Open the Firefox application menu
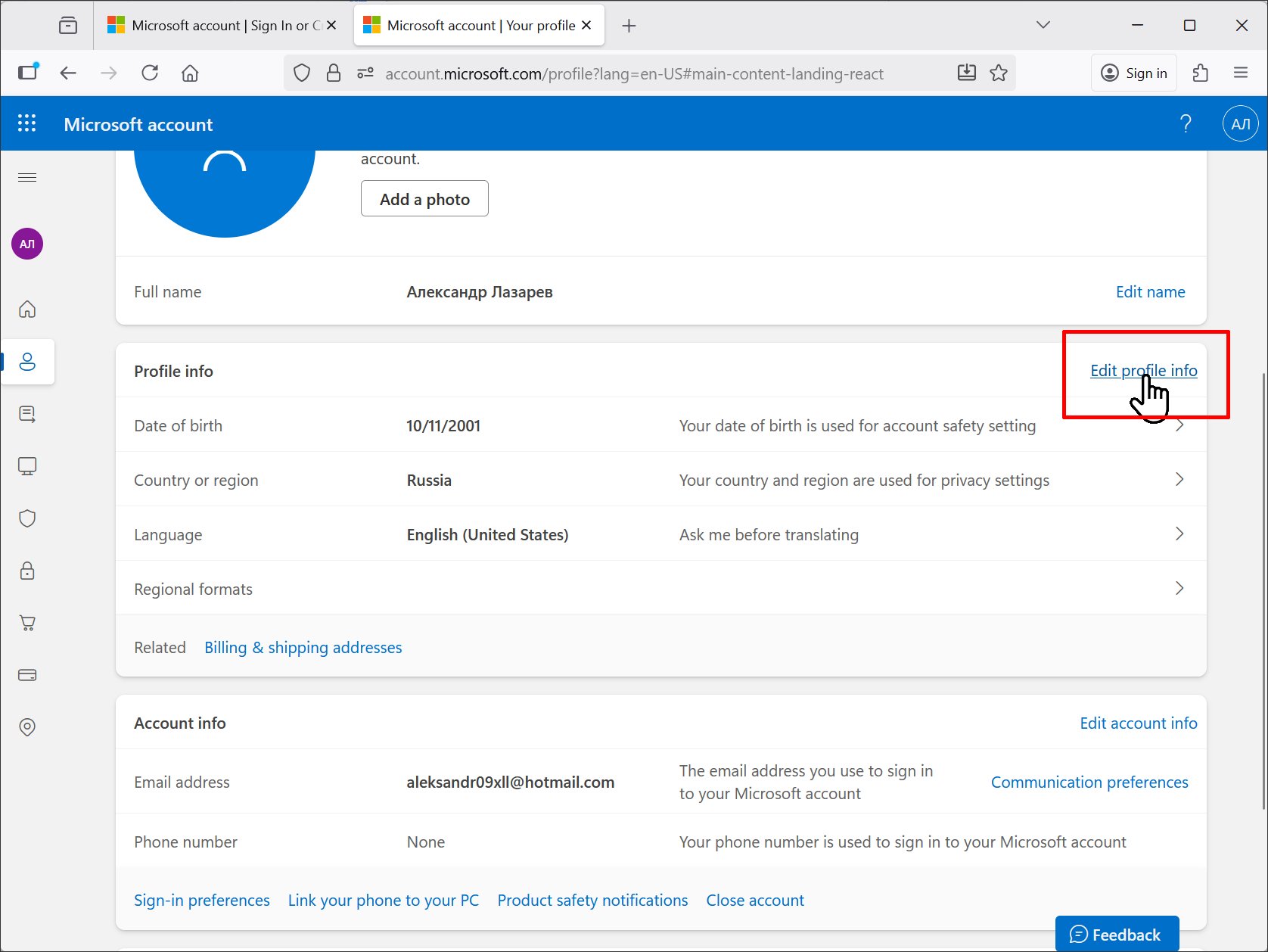This screenshot has height=952, width=1268. coord(1241,73)
